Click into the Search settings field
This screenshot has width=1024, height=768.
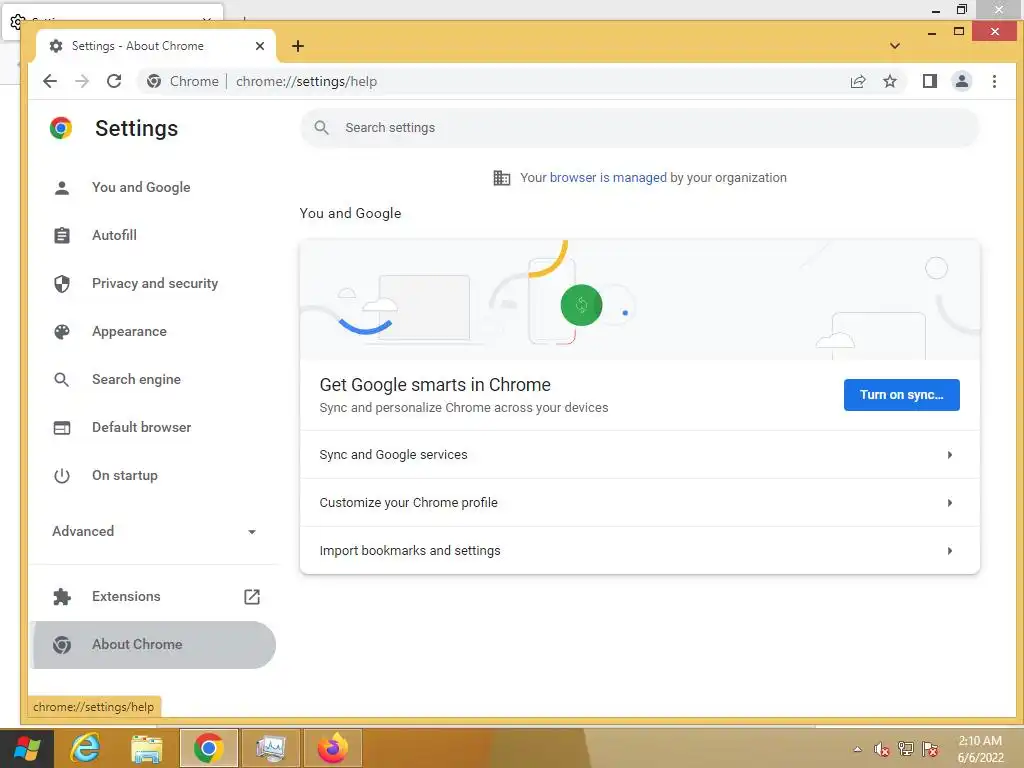click(639, 127)
